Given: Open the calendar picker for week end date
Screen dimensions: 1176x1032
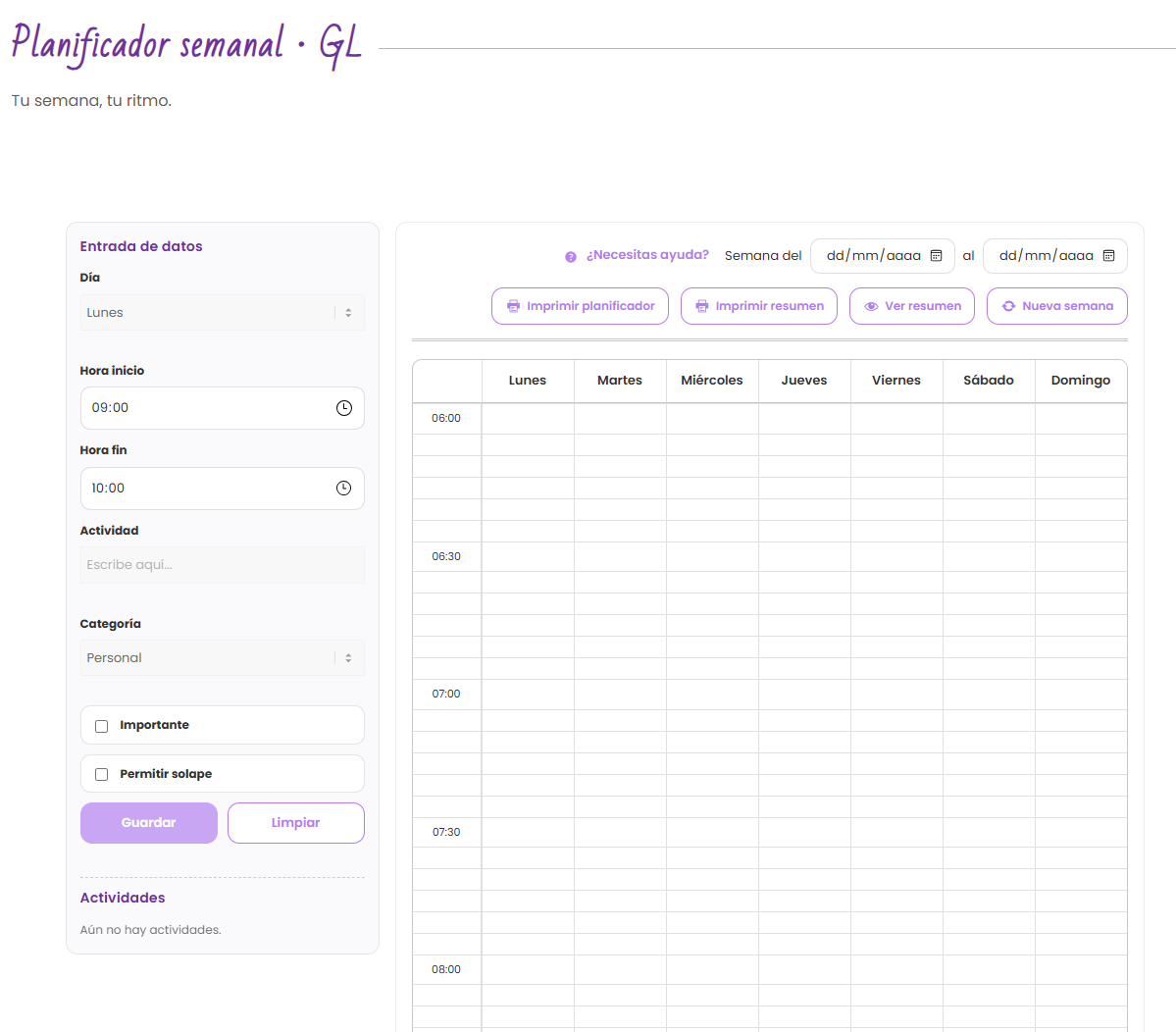Looking at the screenshot, I should [1108, 256].
